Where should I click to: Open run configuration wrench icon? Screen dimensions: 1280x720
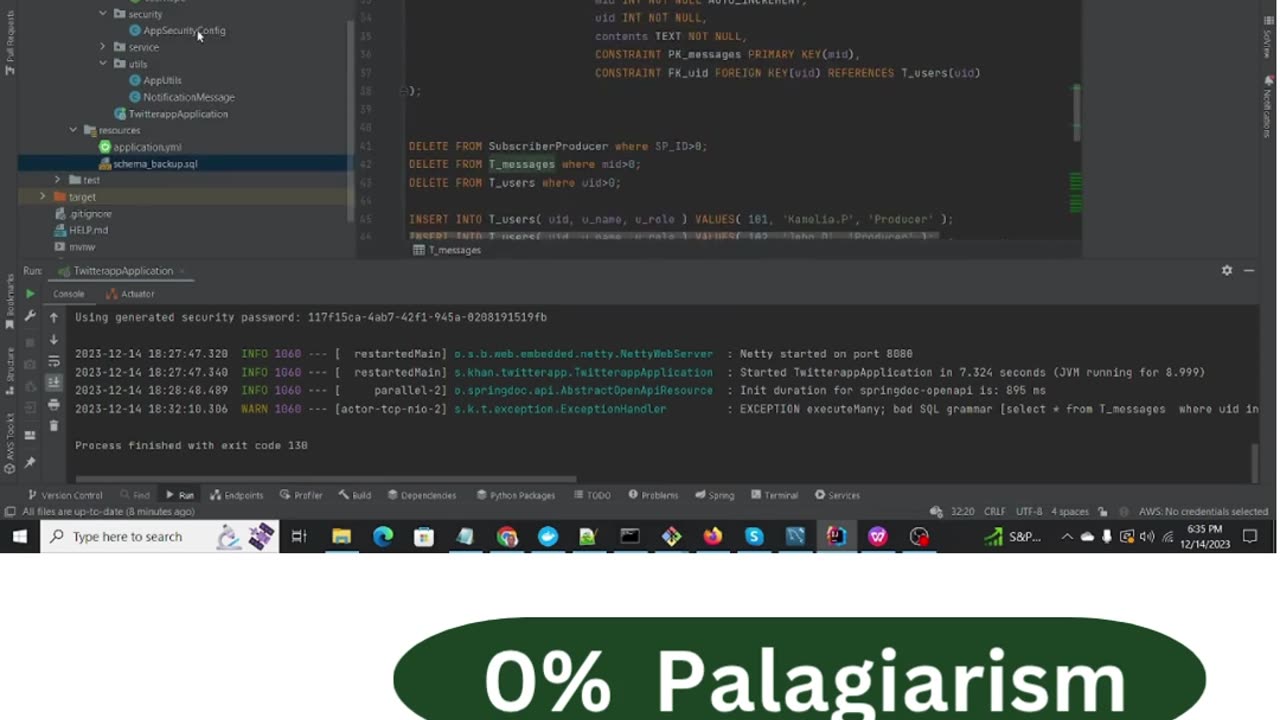30,316
